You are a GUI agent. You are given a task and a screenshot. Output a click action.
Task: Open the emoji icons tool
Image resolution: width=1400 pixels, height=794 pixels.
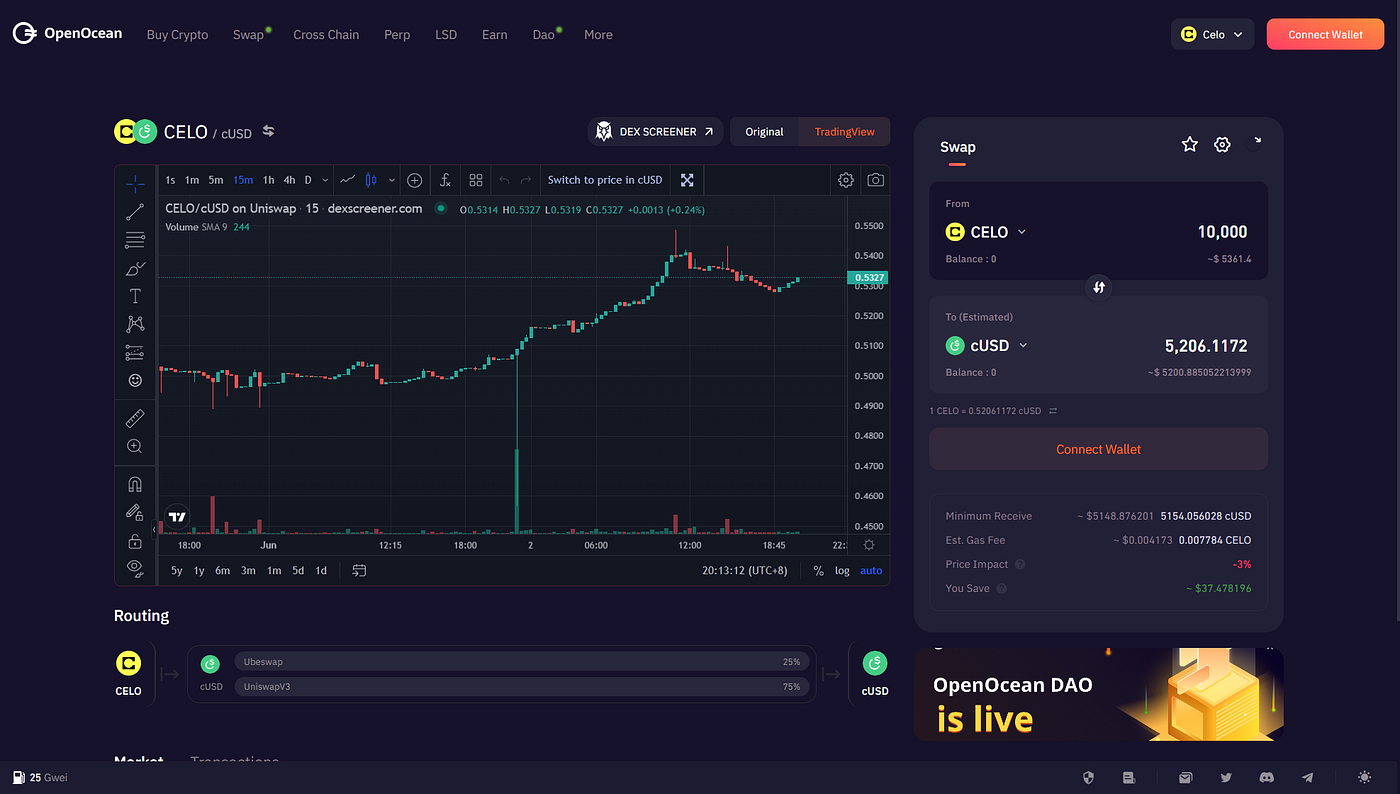pos(135,380)
